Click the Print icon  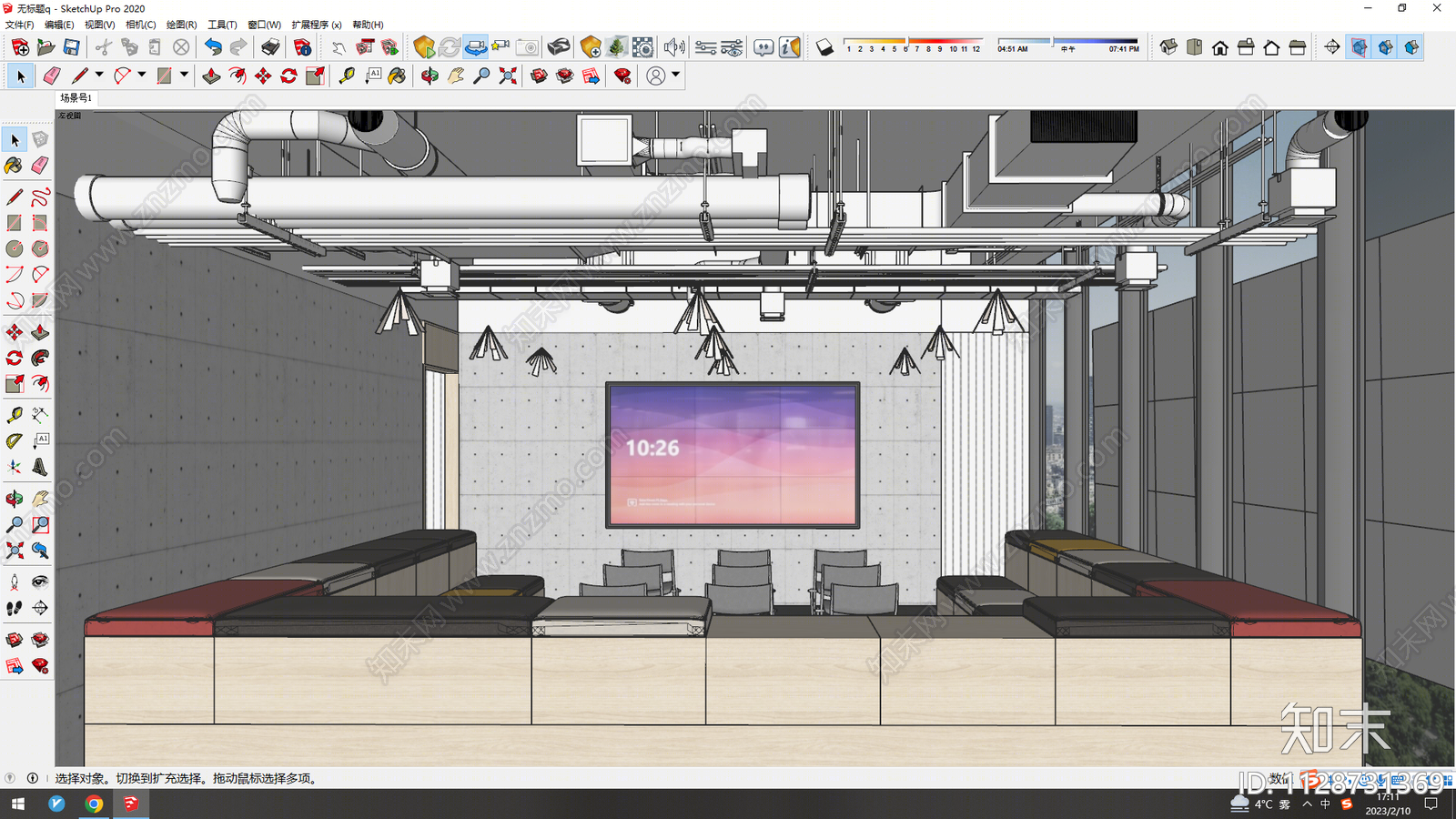click(x=270, y=47)
